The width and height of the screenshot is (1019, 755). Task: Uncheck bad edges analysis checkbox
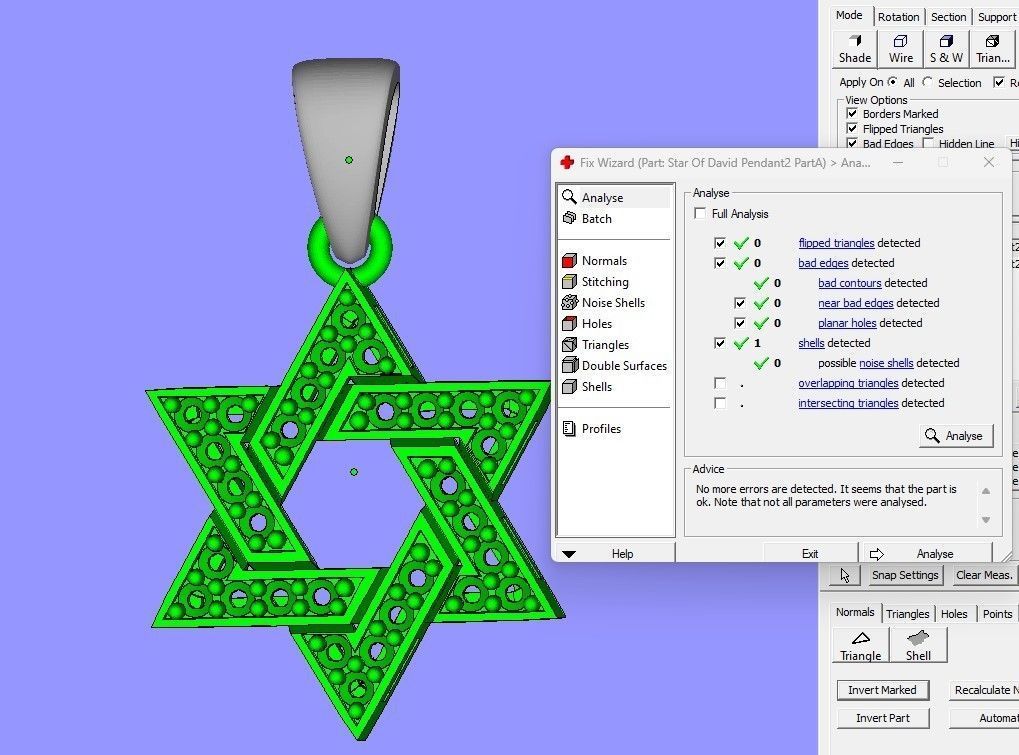[719, 263]
